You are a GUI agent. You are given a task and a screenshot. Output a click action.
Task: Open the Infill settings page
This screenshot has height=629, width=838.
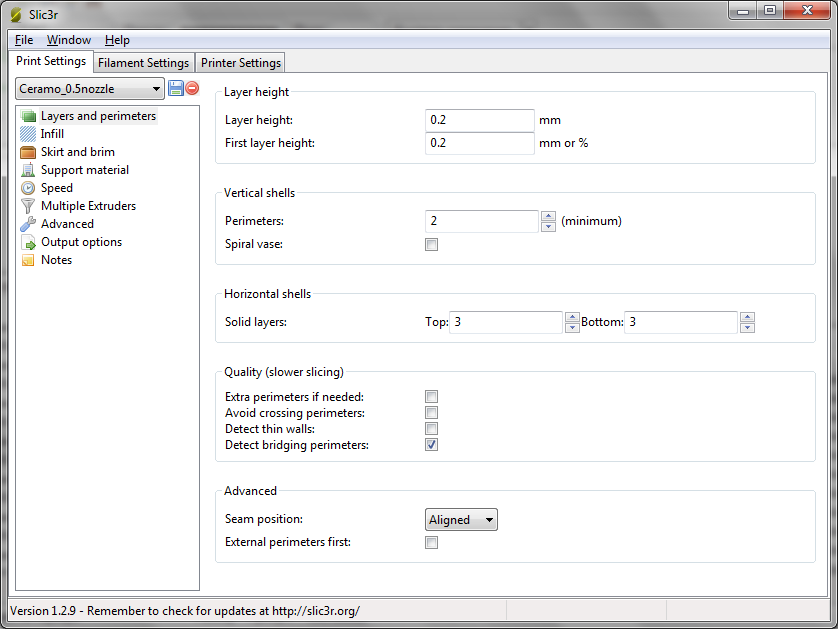click(x=52, y=134)
